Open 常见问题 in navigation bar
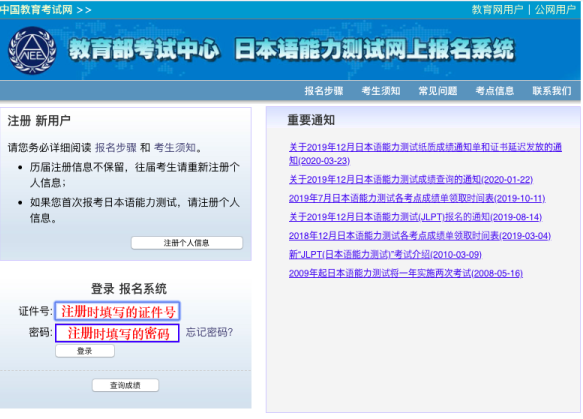Viewport: 583px width, 419px height. (438, 91)
